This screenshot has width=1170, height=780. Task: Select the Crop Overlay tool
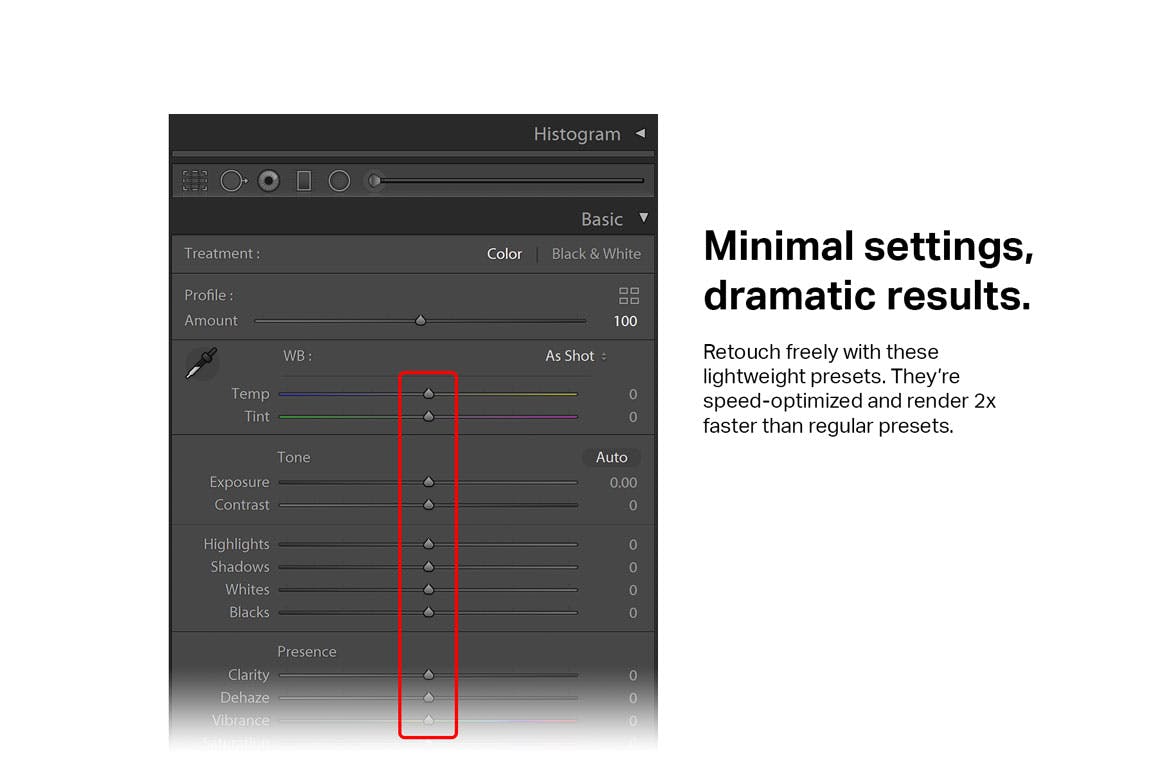coord(195,181)
